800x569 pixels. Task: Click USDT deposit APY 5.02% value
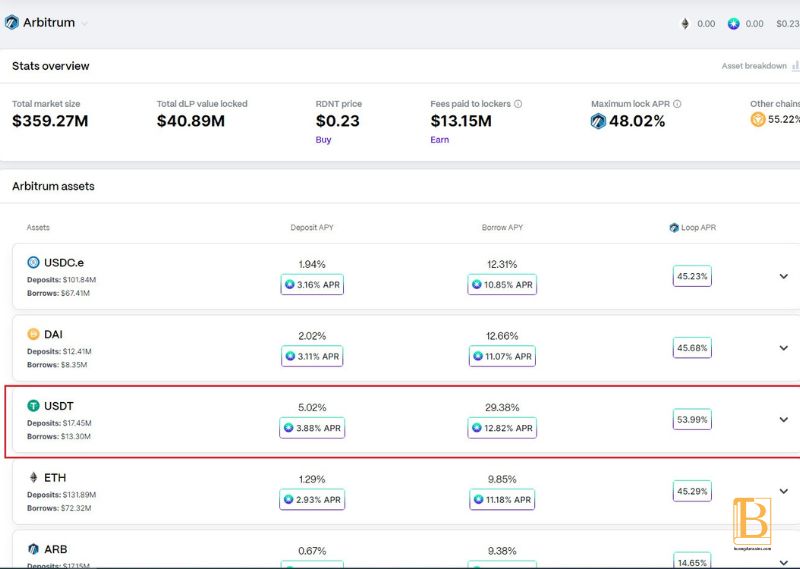(x=312, y=408)
